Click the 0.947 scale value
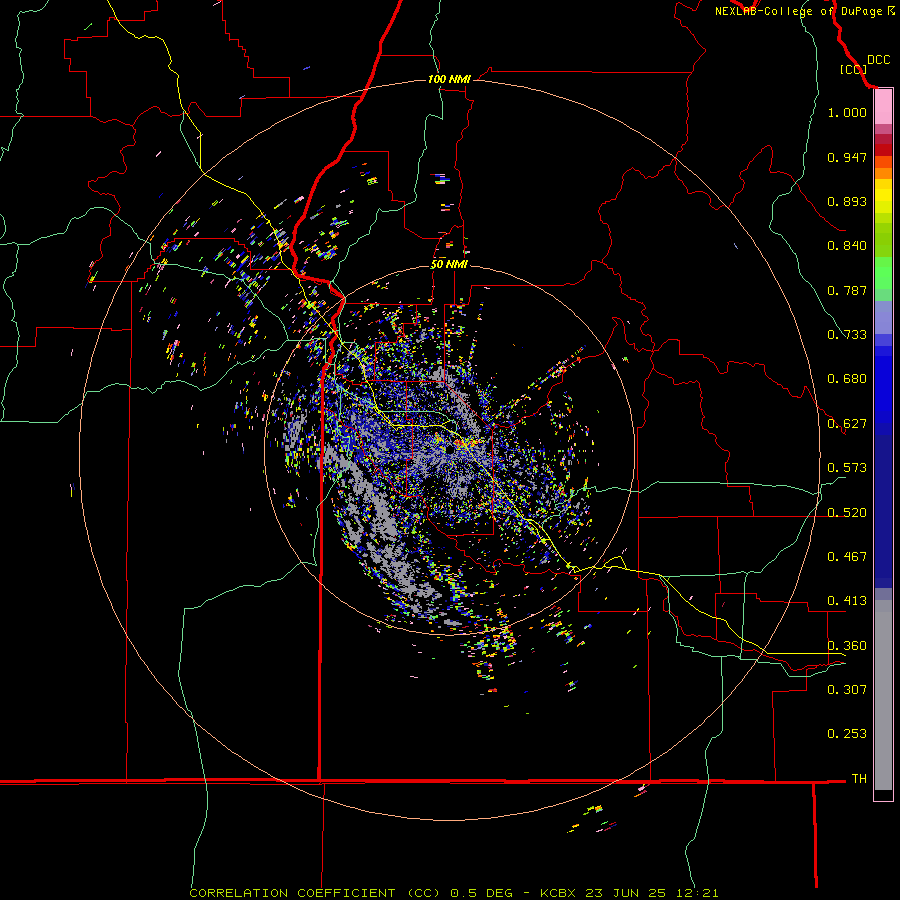 point(847,157)
